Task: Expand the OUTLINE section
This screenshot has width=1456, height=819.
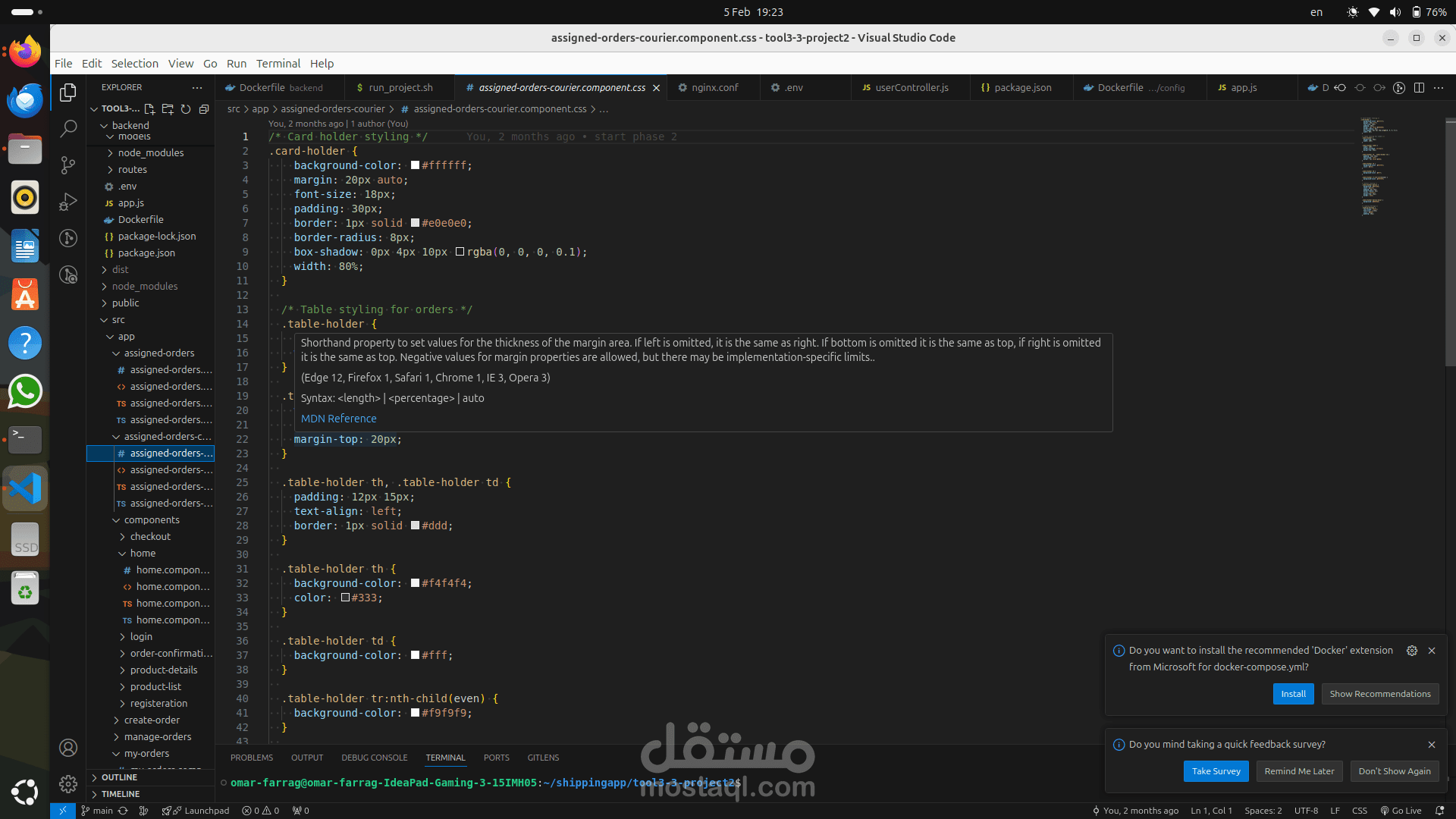Action: pyautogui.click(x=119, y=777)
